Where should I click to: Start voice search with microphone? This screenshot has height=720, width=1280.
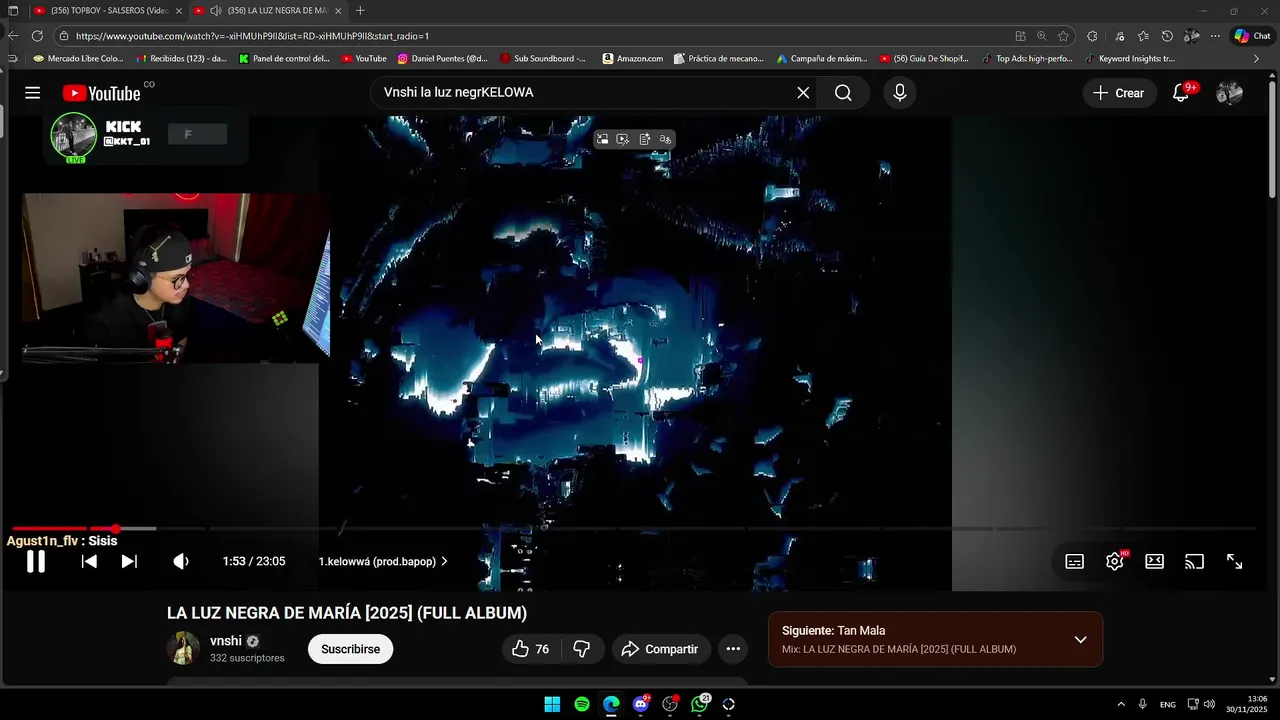(900, 93)
